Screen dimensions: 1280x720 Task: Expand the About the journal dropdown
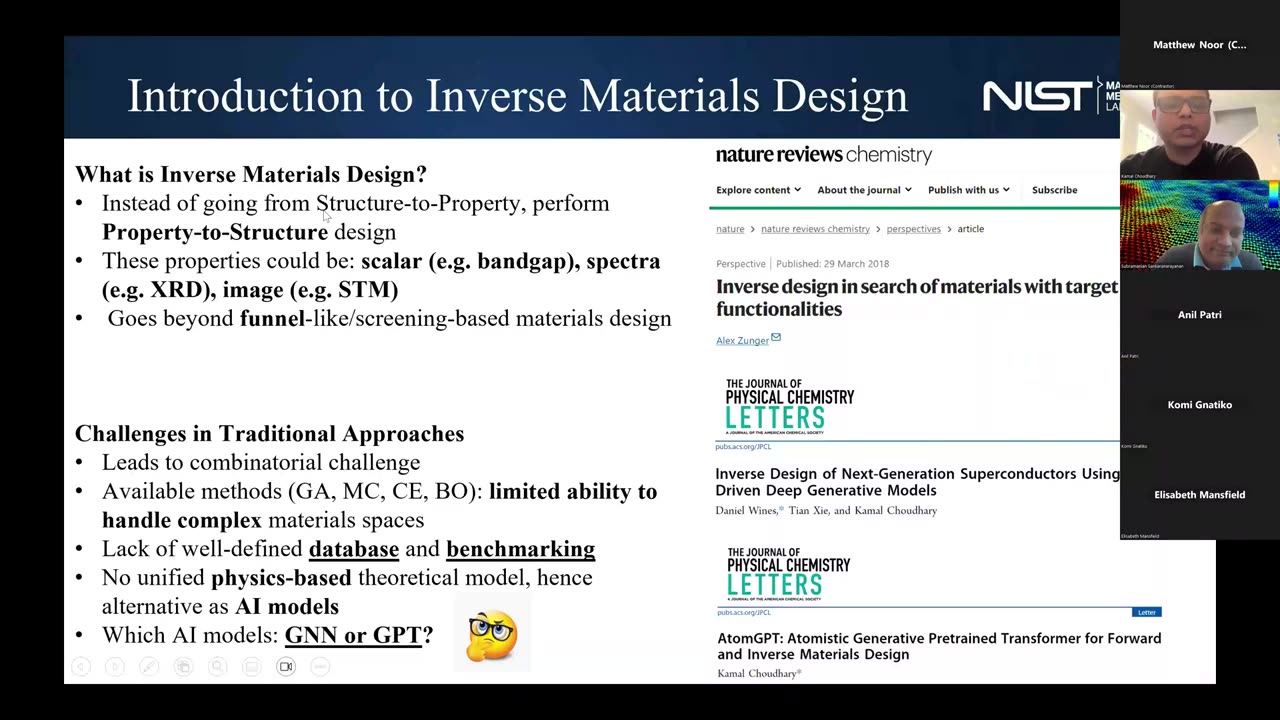click(864, 190)
